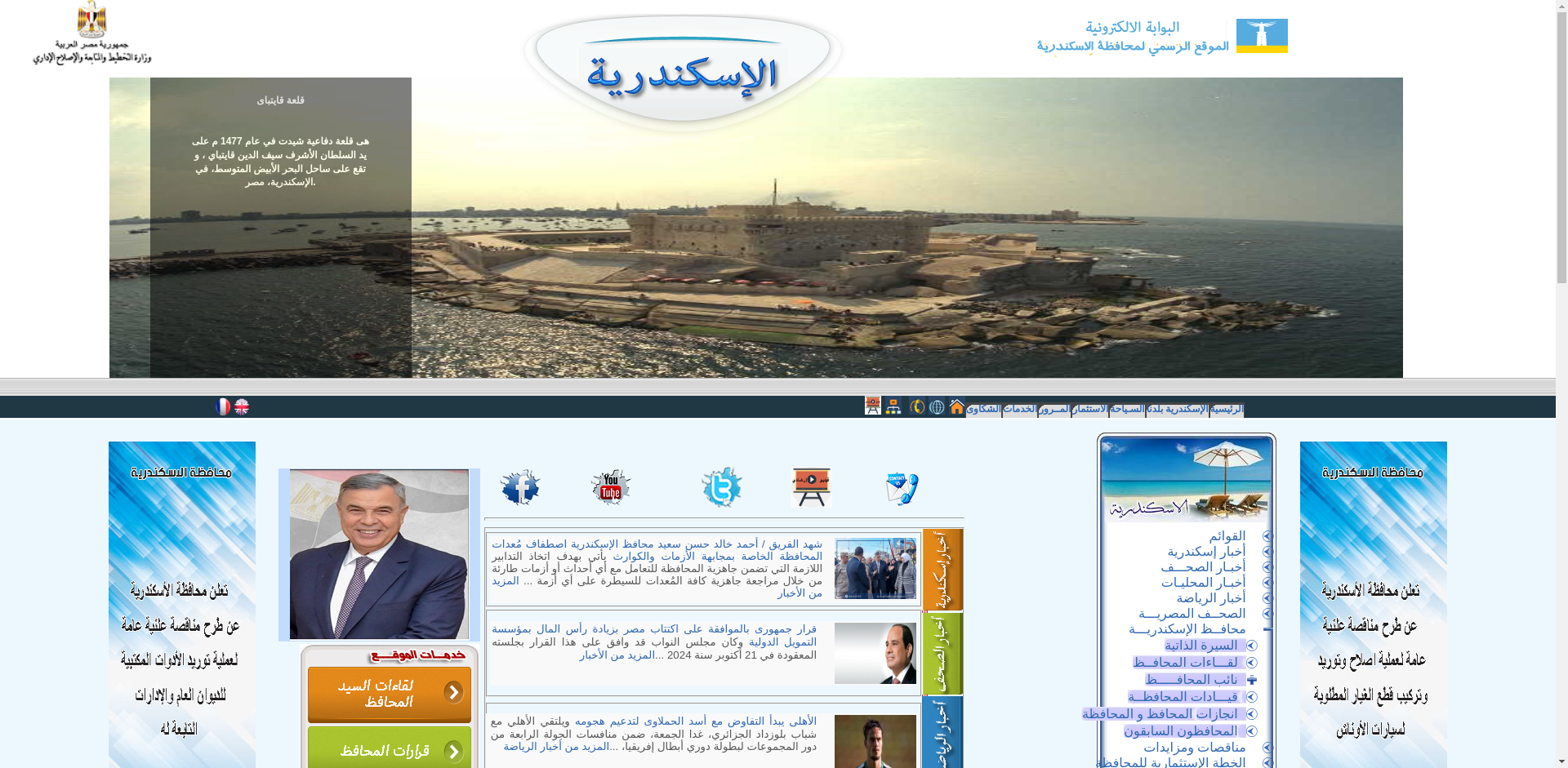This screenshot has height=768, width=1568.
Task: Open the السياحة navigation tab
Action: click(1127, 409)
